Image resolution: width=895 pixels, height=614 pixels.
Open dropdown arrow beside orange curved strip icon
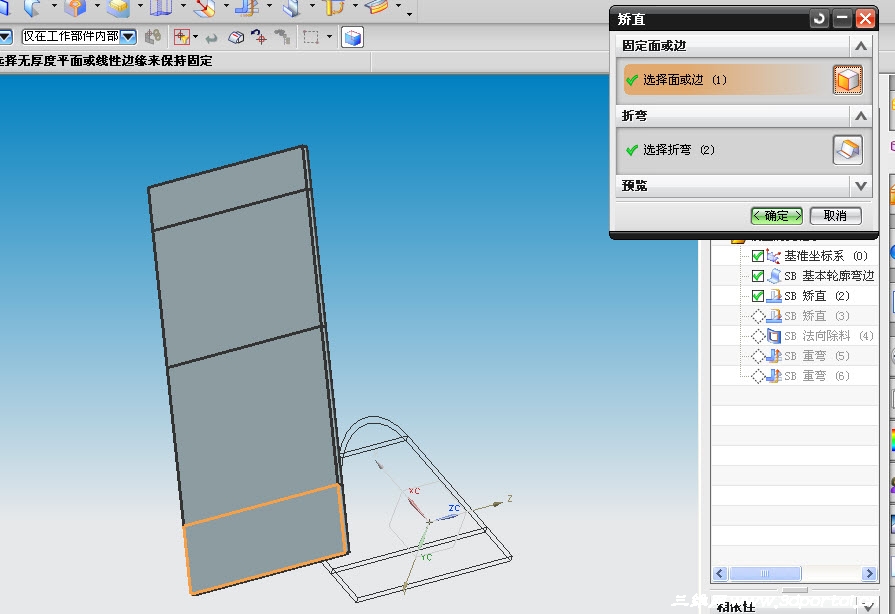[x=398, y=6]
